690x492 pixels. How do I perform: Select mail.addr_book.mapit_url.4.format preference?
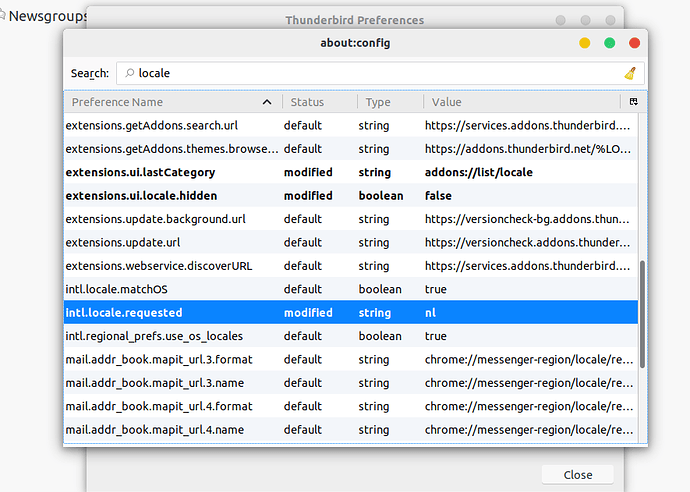[351, 406]
